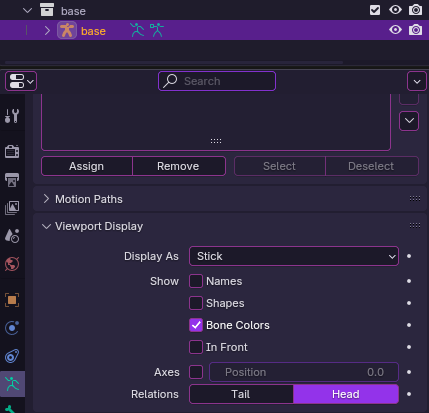Click the animate dot for In Front
The width and height of the screenshot is (429, 413).
pos(409,347)
